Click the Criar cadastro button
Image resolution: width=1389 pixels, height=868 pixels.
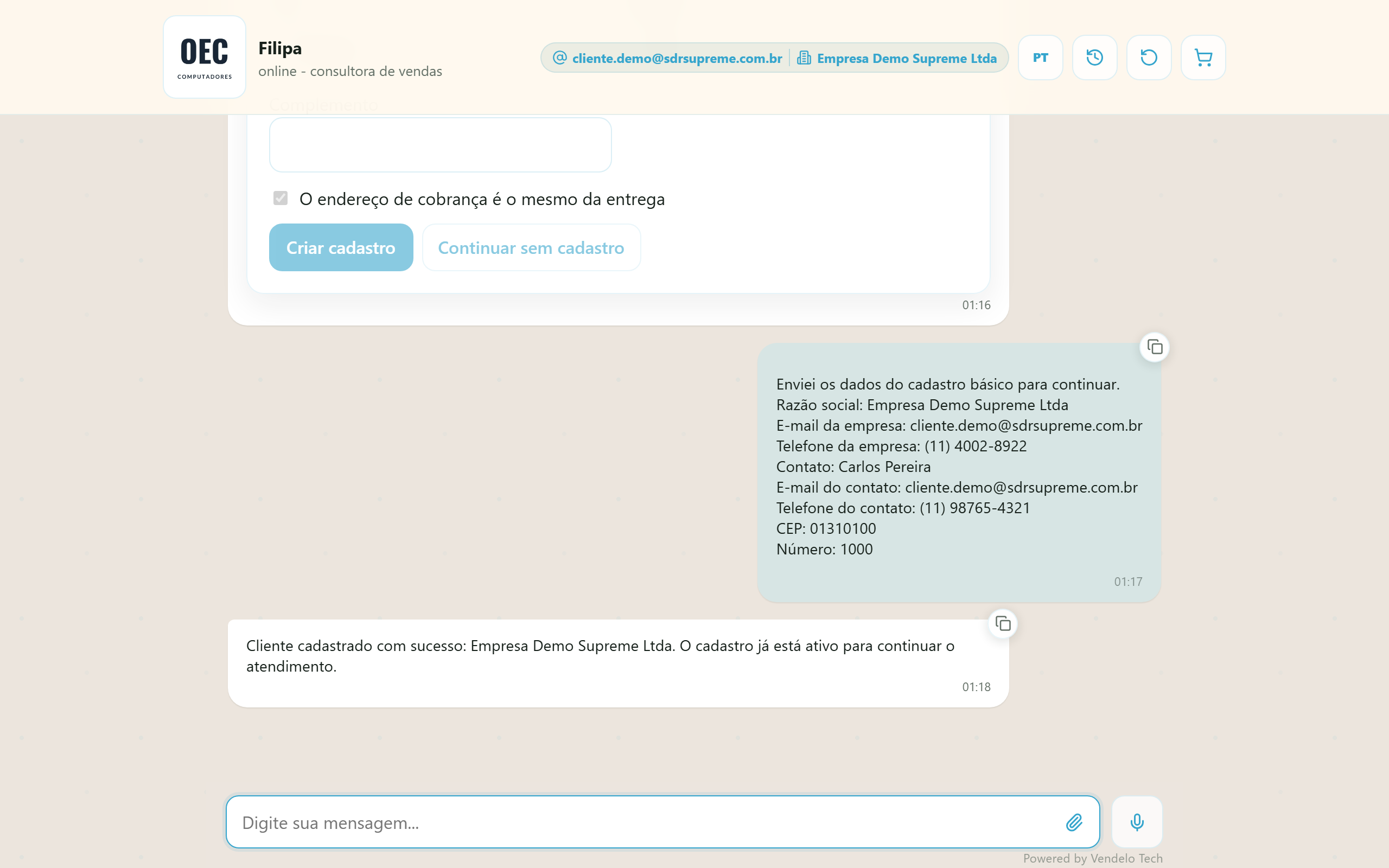(x=341, y=247)
